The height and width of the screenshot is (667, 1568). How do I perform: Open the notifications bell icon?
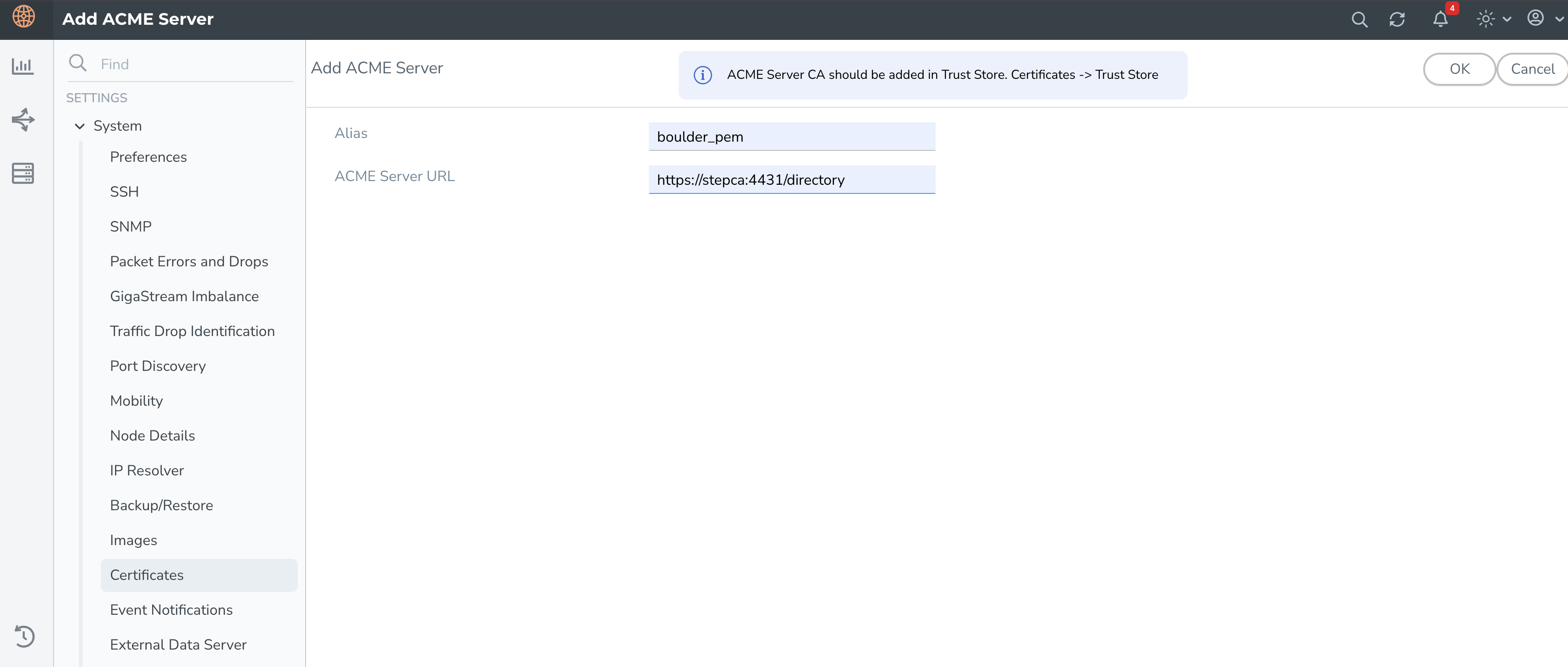1440,20
